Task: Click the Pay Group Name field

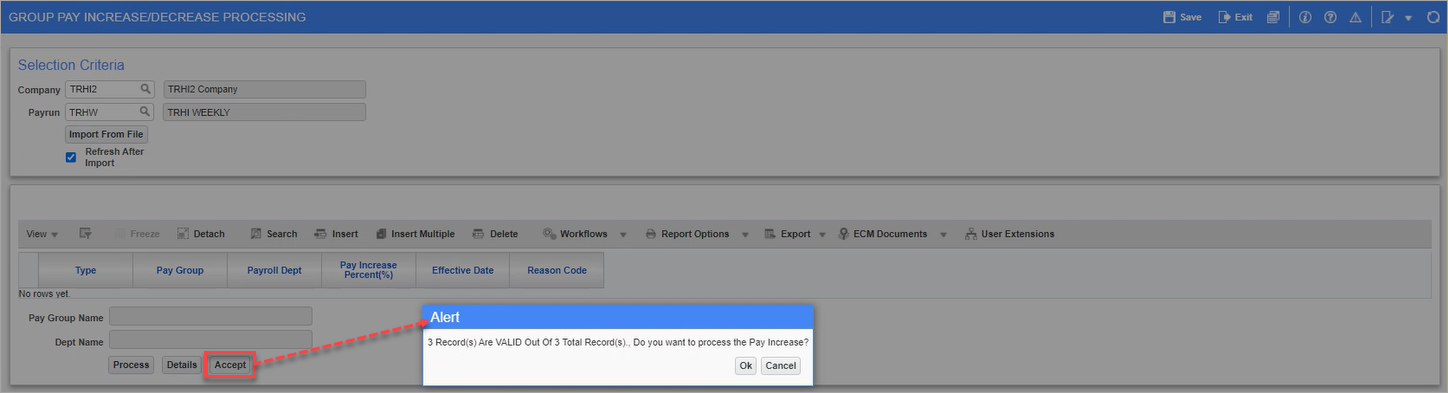Action: click(x=211, y=317)
